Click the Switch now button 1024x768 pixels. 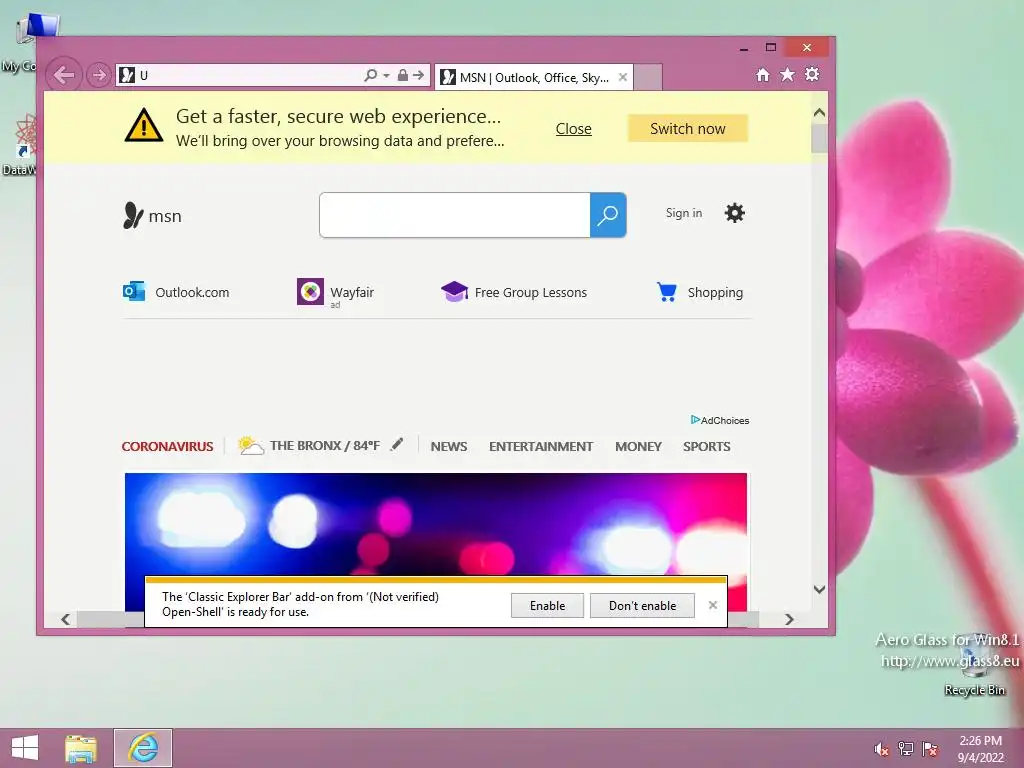688,129
